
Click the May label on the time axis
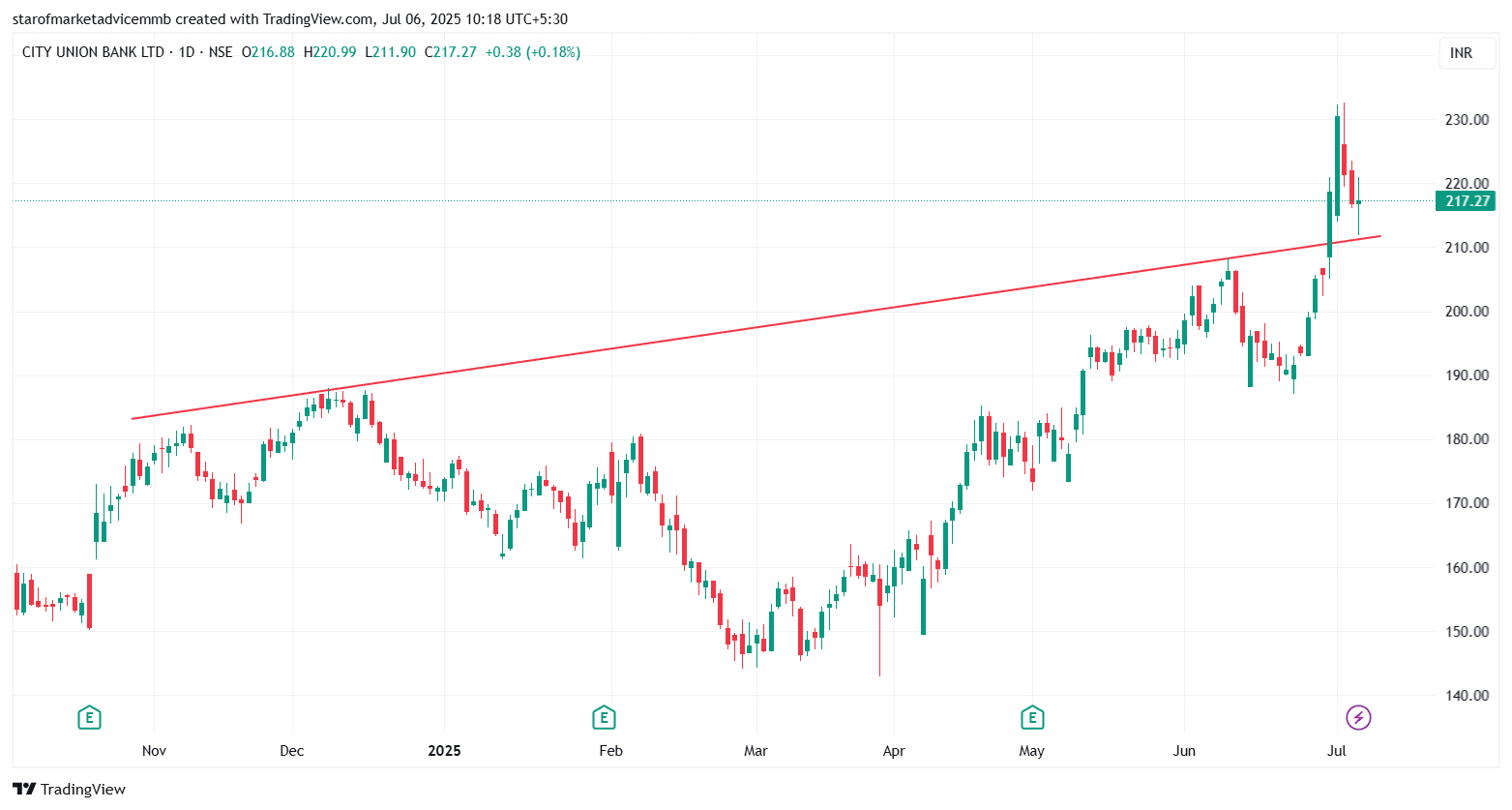[1032, 751]
